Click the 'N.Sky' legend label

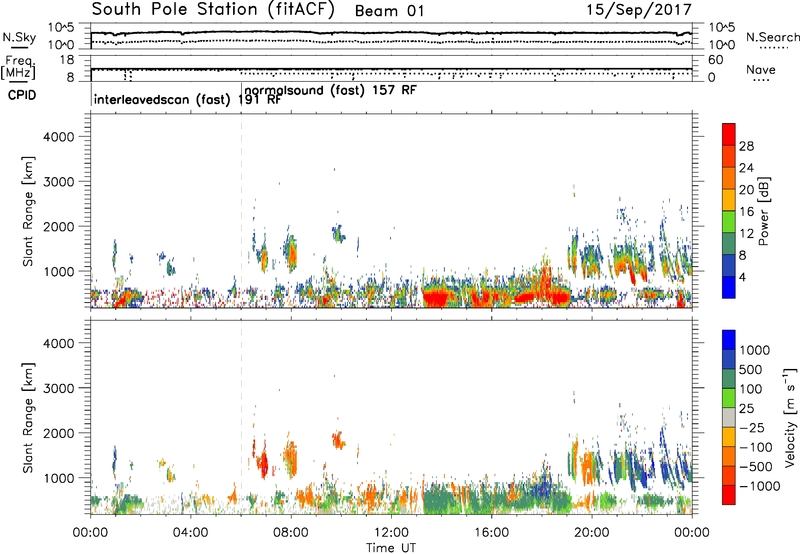[19, 37]
